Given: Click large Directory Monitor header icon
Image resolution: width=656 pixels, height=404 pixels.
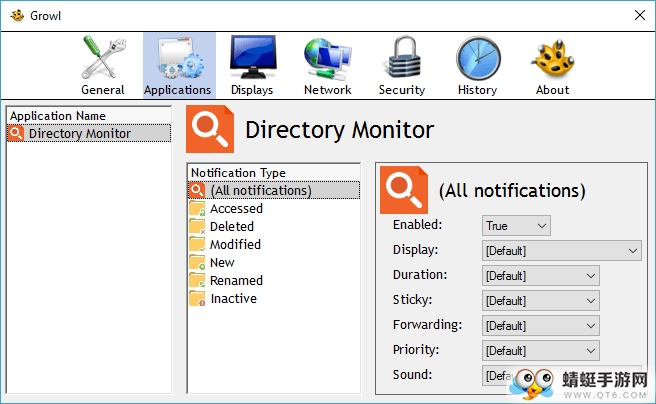Looking at the screenshot, I should (210, 129).
